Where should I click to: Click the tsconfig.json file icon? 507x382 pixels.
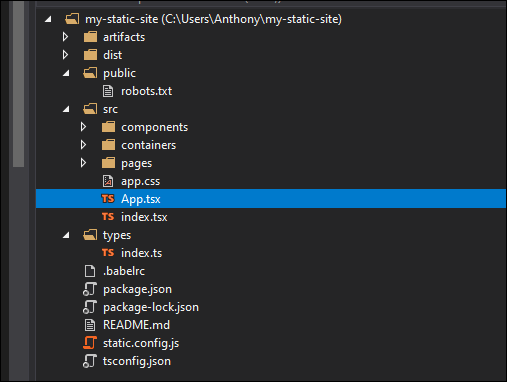coord(90,361)
